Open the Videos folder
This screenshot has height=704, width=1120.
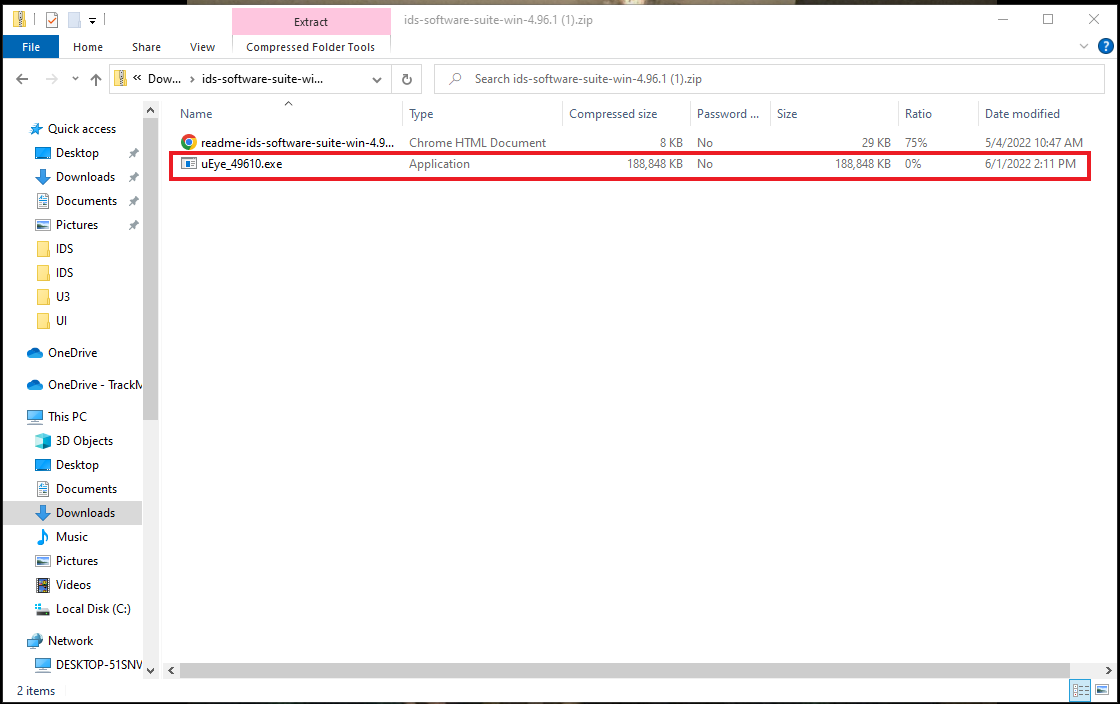[74, 585]
